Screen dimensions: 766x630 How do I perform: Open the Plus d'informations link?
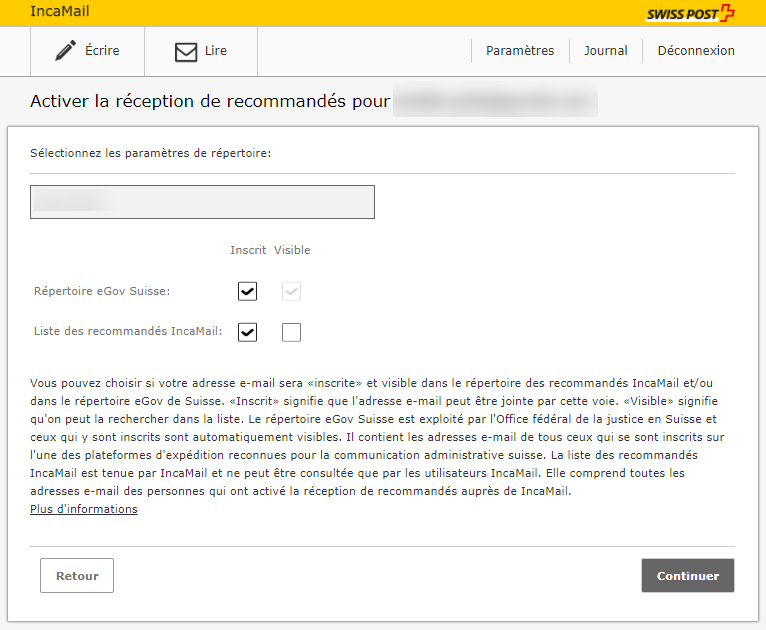click(x=84, y=509)
